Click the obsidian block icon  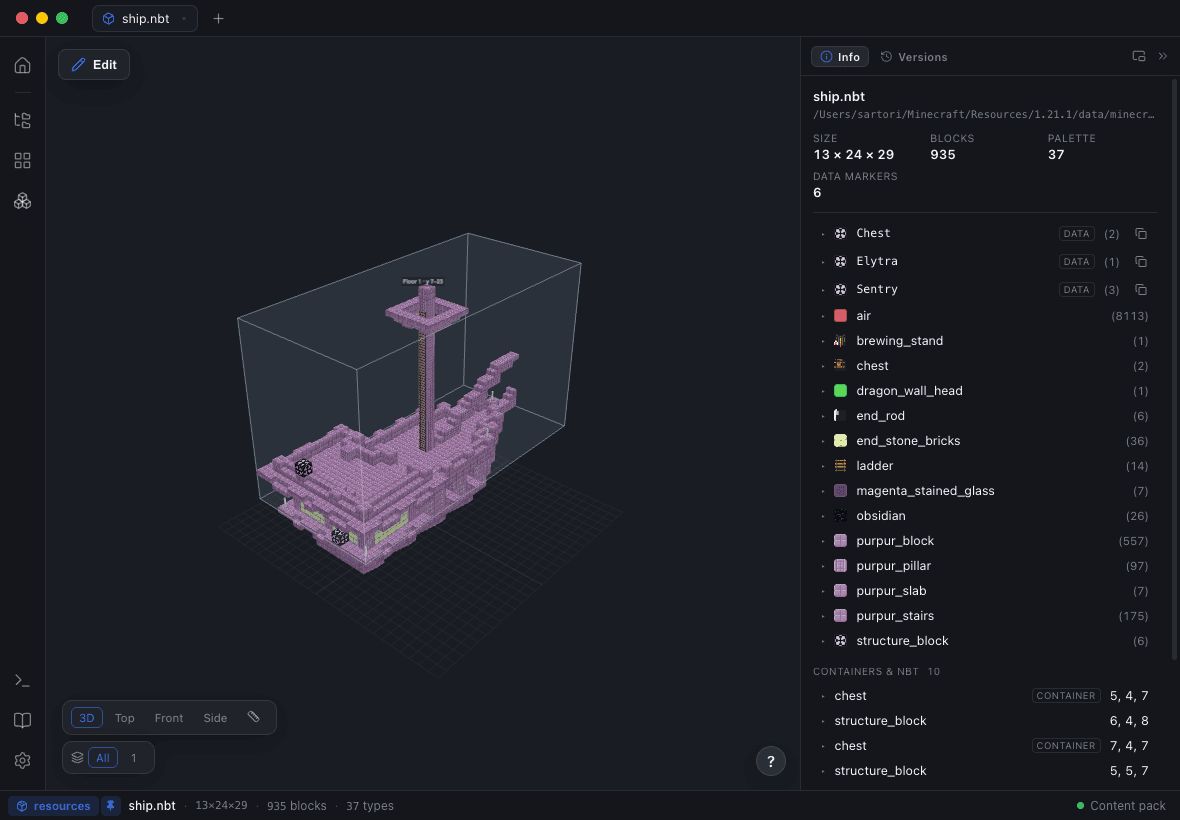(x=841, y=516)
